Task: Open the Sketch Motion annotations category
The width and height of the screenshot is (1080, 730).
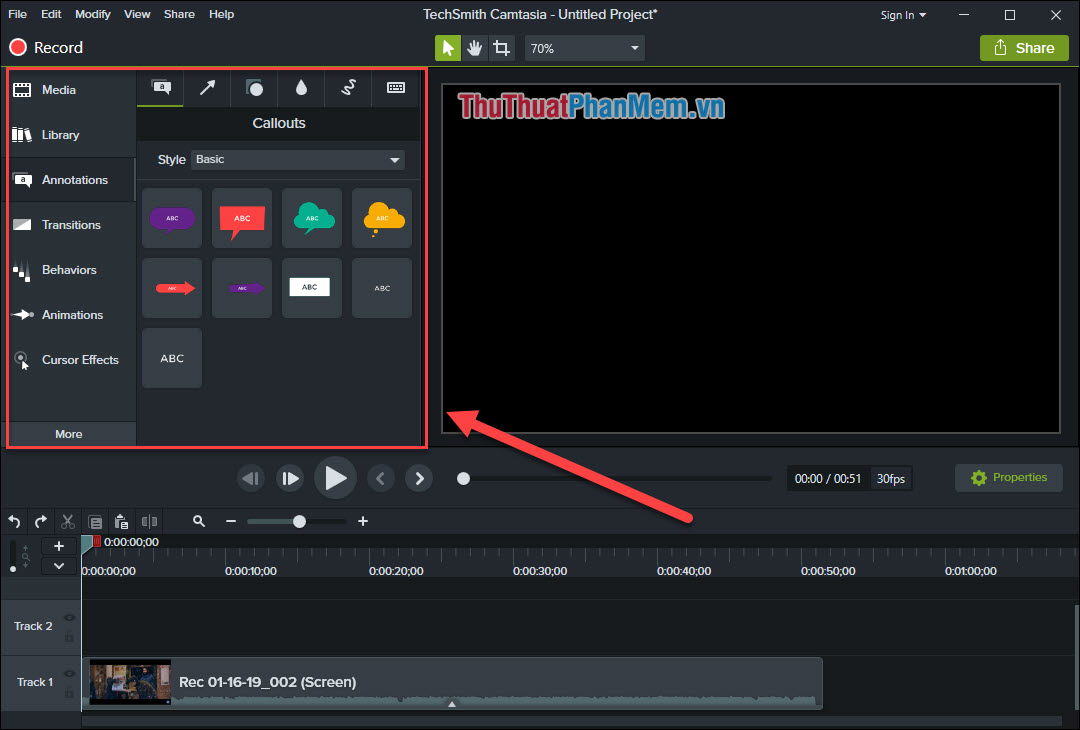Action: [x=348, y=88]
